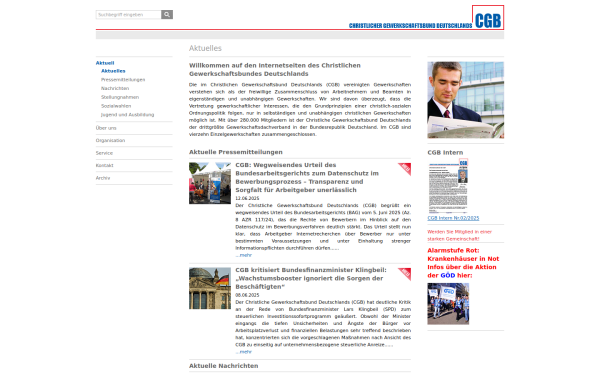Open the Organisation menu item
600x375 pixels.
pos(110,140)
